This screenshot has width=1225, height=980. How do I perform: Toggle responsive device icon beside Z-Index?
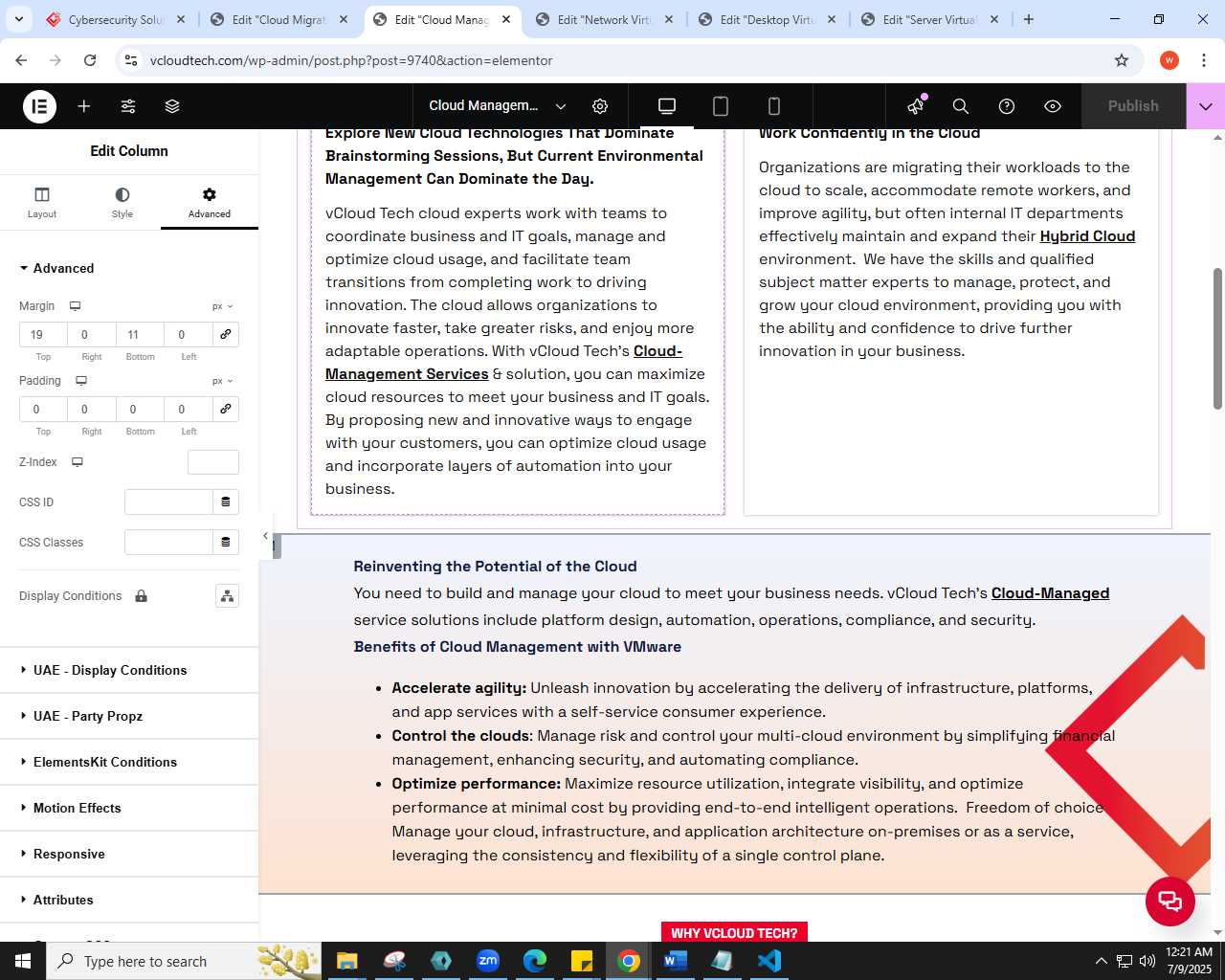coord(78,462)
